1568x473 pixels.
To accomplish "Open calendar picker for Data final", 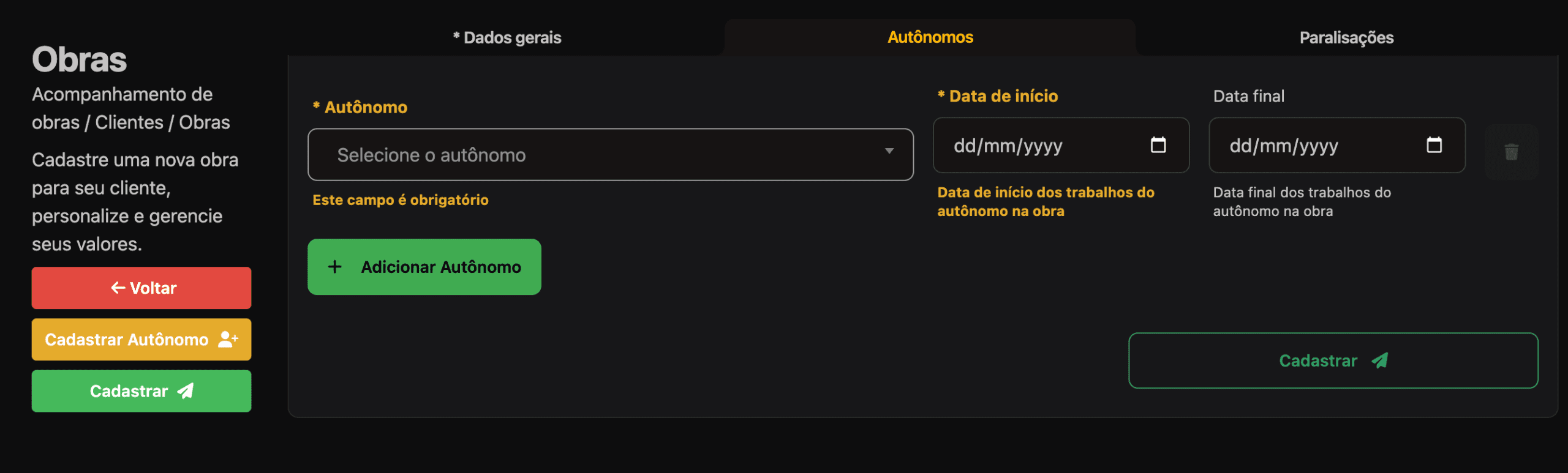I will (x=1433, y=146).
